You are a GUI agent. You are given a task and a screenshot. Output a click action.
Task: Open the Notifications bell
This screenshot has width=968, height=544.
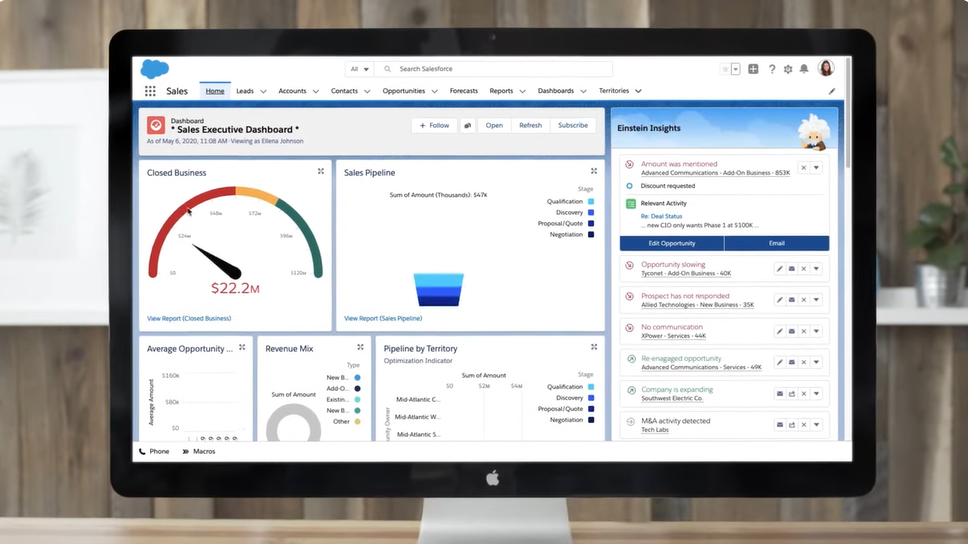pyautogui.click(x=804, y=69)
